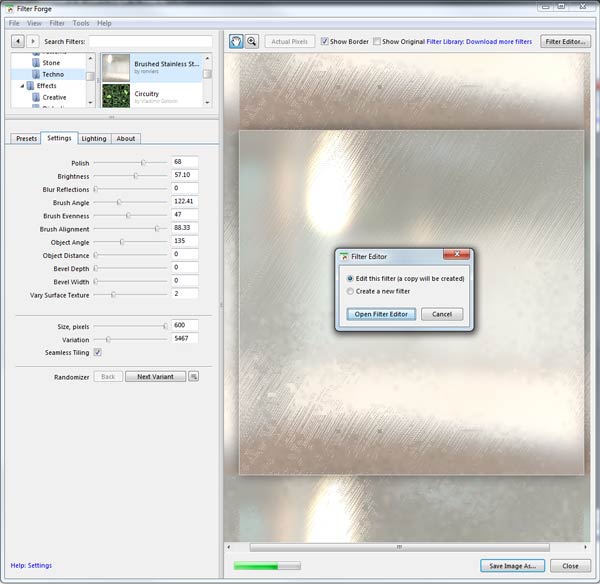Viewport: 600px width, 584px height.
Task: Click Next Variant randomizer button
Action: point(155,377)
